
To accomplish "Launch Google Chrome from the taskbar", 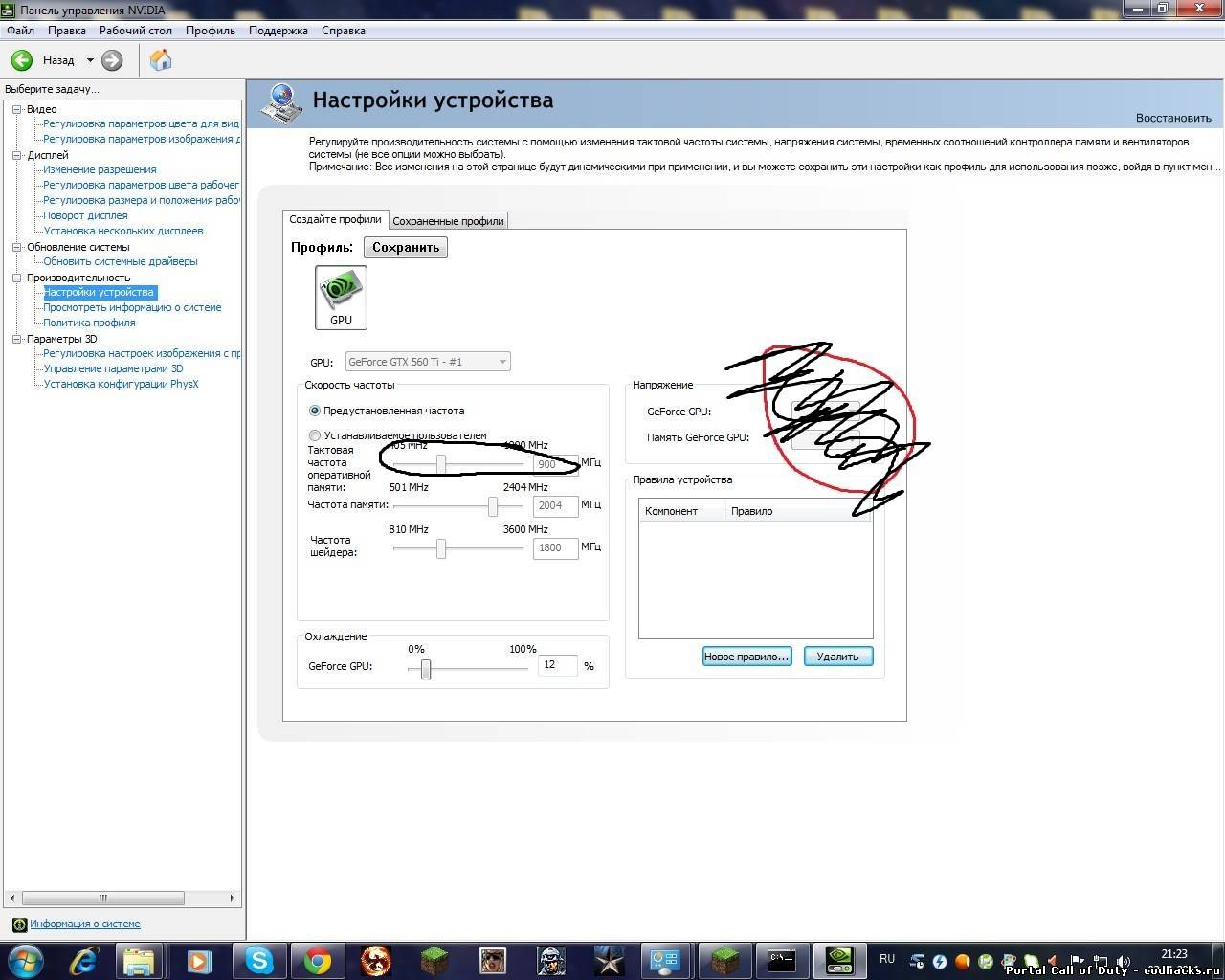I will tap(318, 960).
